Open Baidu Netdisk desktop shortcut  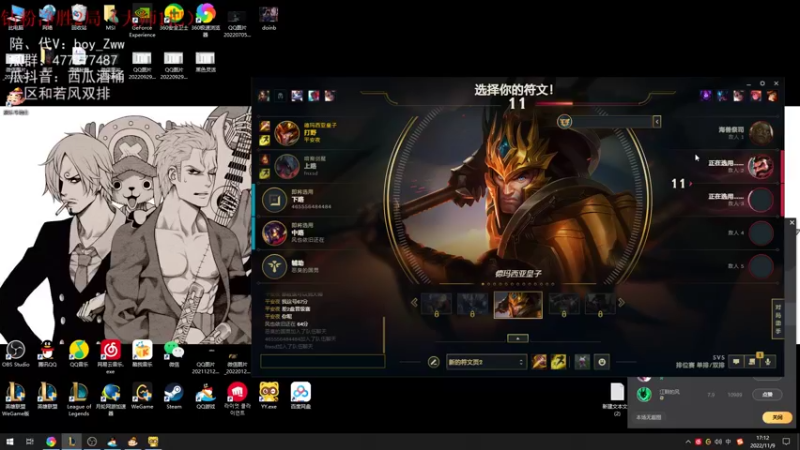301,396
